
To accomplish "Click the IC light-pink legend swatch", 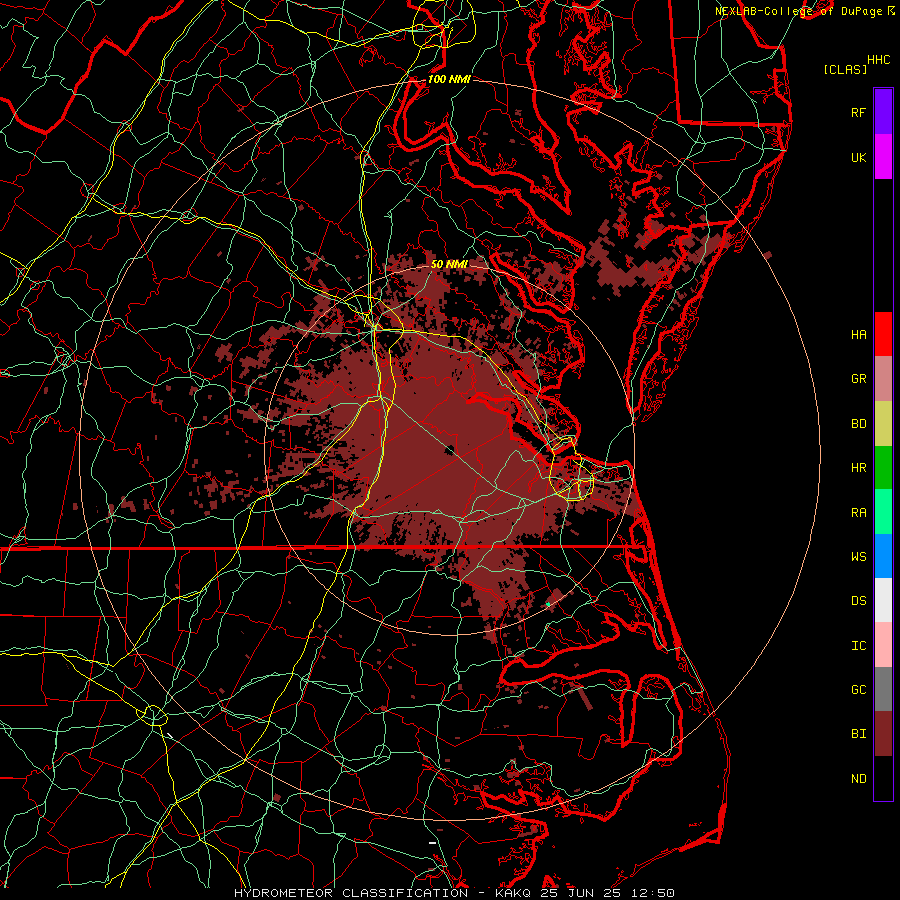I will point(883,645).
